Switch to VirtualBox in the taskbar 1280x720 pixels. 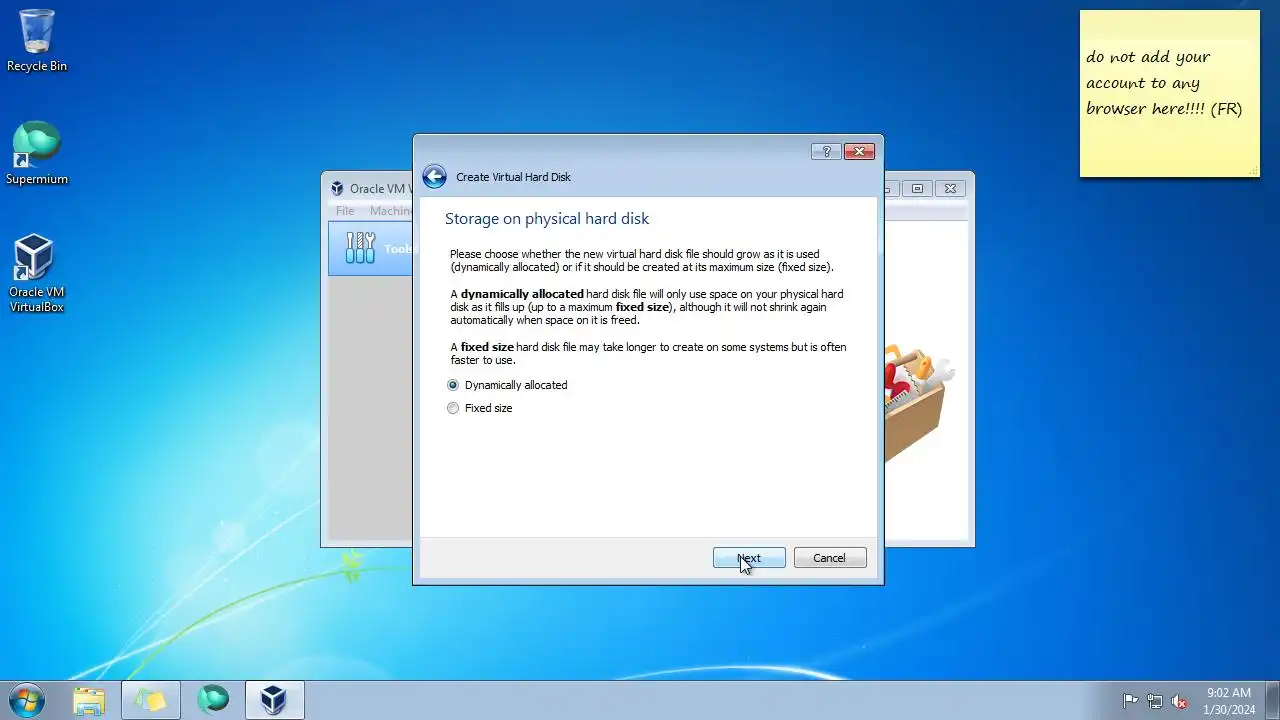pos(274,700)
